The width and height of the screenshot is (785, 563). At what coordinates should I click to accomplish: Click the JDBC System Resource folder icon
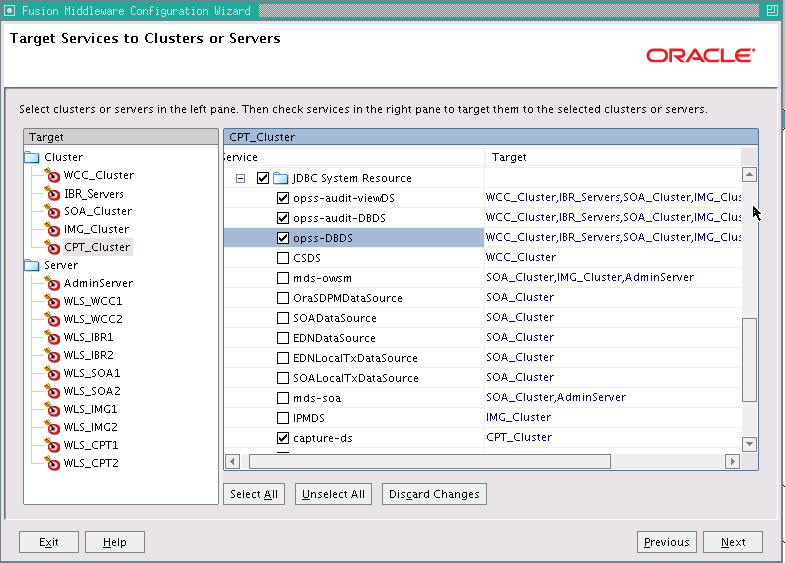[280, 178]
